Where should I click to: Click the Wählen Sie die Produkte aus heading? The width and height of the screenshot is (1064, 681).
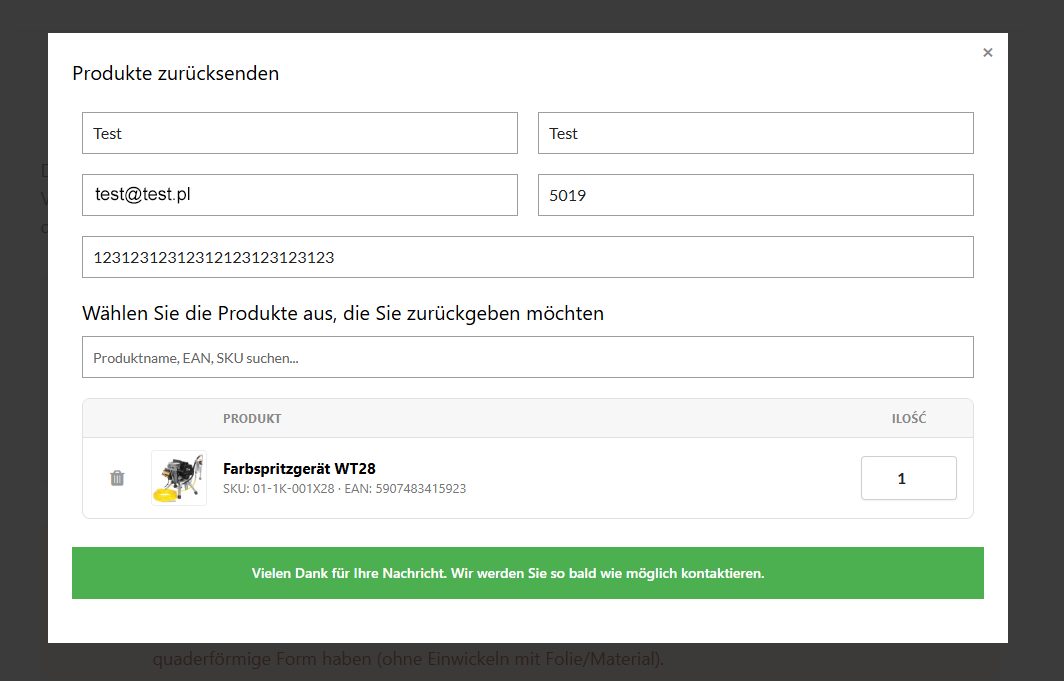click(x=343, y=313)
